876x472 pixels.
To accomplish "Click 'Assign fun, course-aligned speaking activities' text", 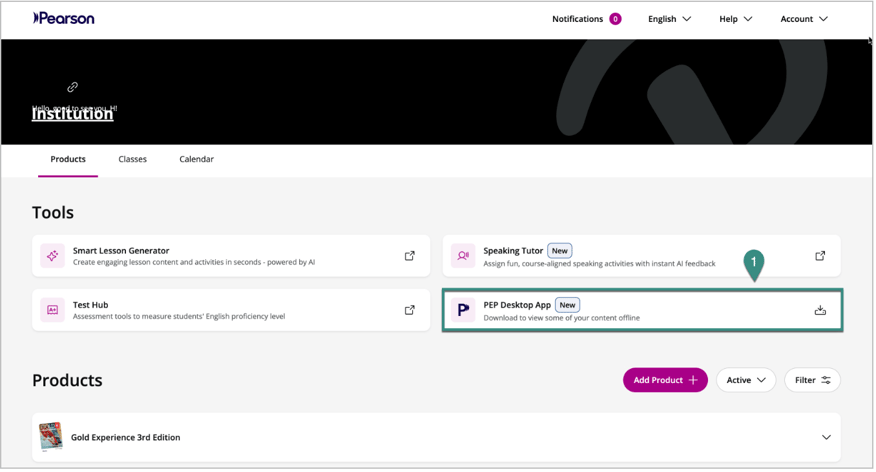I will [599, 264].
